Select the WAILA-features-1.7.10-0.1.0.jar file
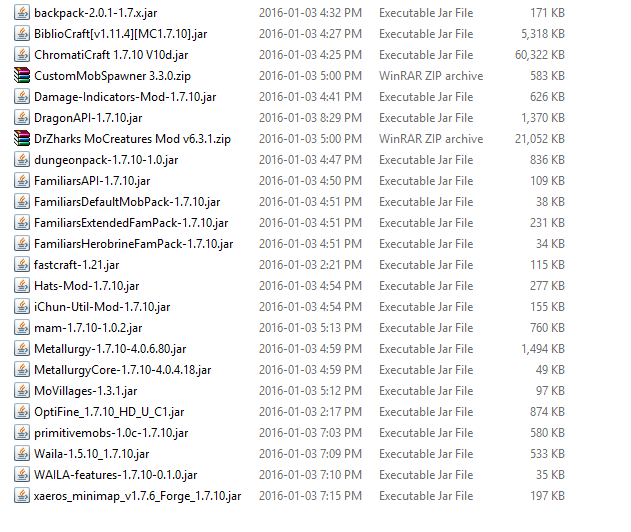The image size is (631, 532). click(x=116, y=475)
